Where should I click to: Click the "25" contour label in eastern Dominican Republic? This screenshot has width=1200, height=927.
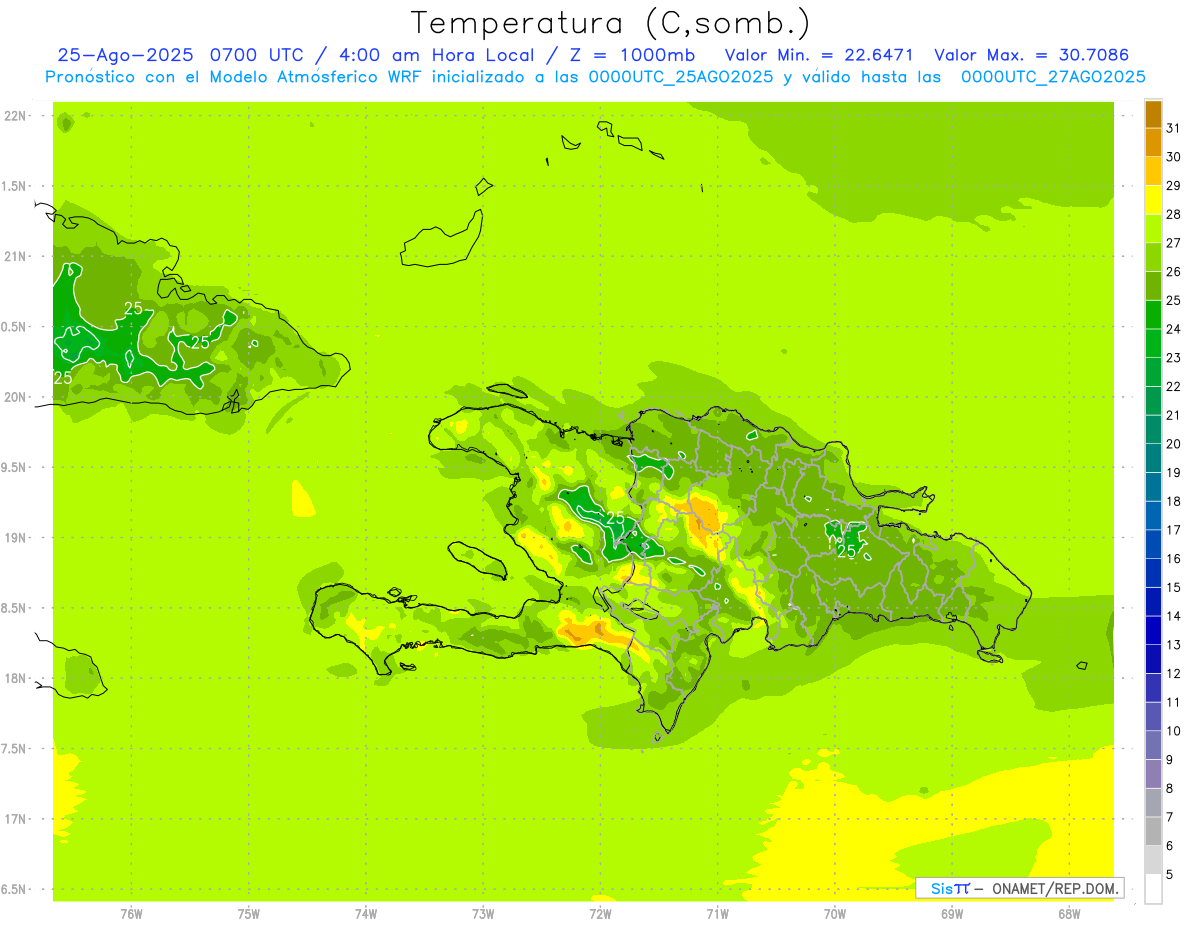[846, 551]
